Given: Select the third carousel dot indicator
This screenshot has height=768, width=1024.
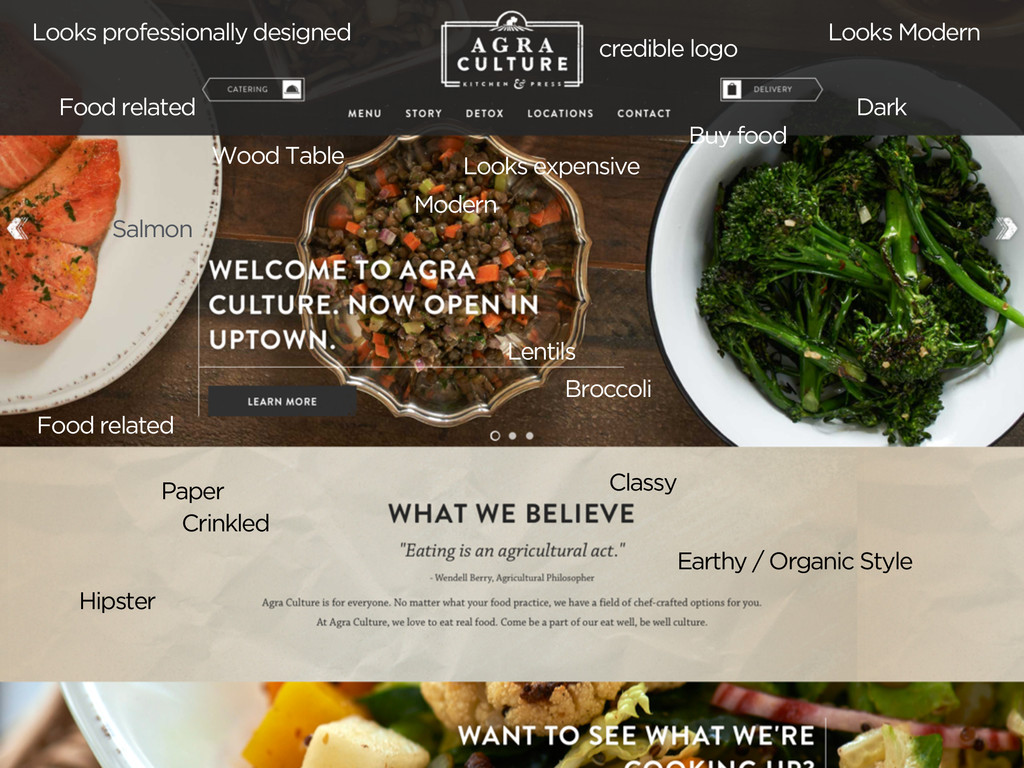Looking at the screenshot, I should click(x=530, y=436).
